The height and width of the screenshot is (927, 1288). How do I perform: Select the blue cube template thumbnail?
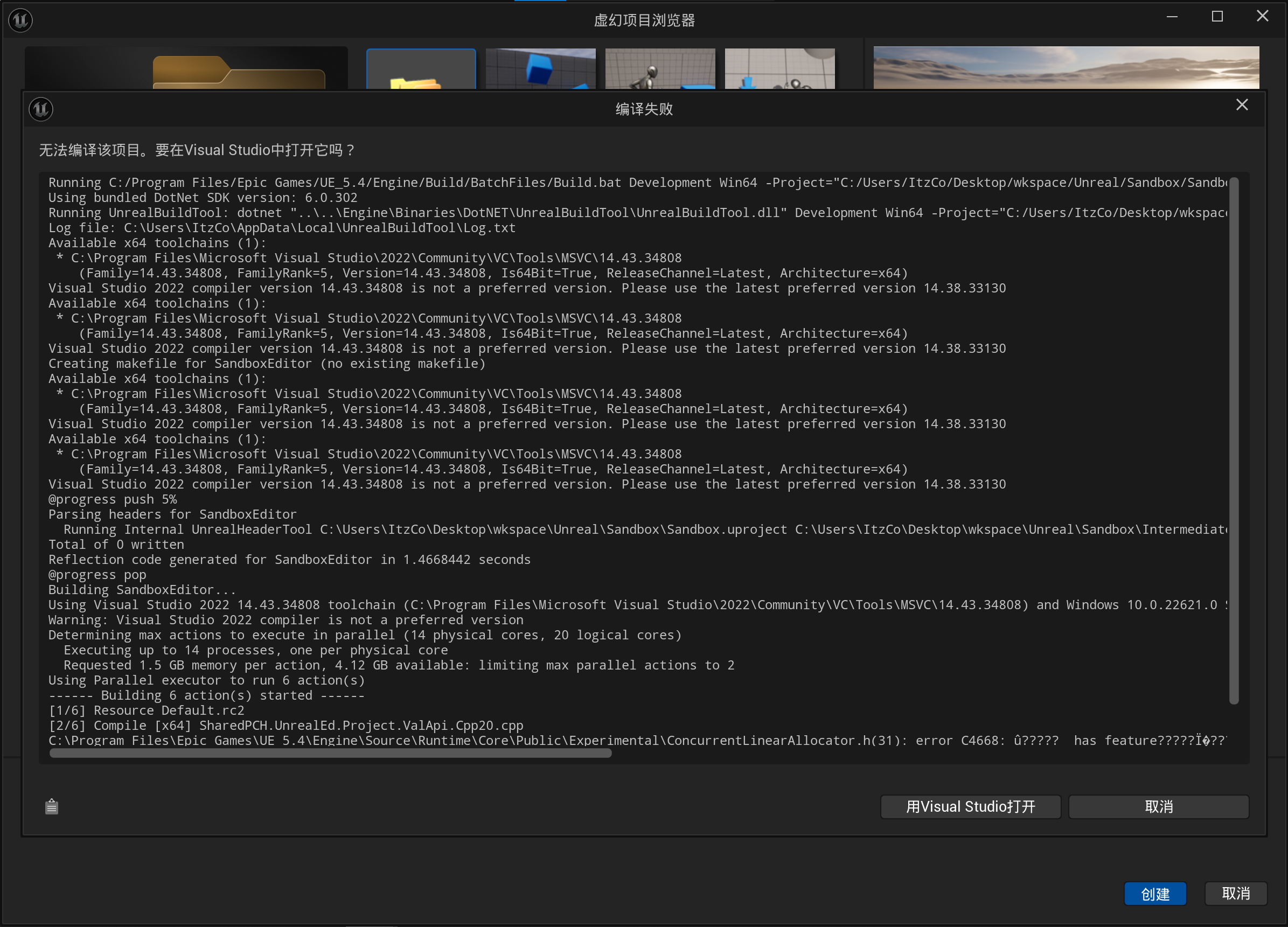point(541,69)
